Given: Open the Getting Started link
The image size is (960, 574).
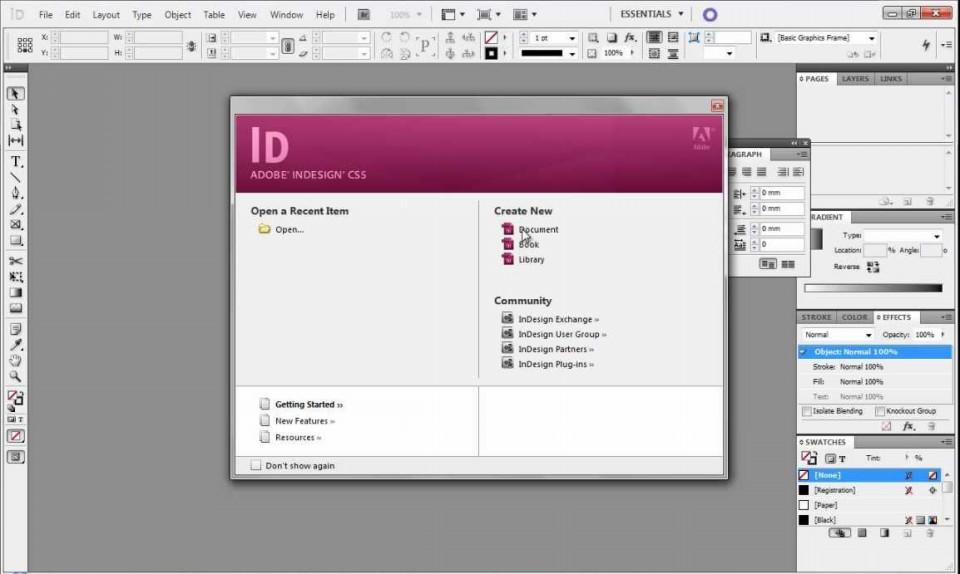Looking at the screenshot, I should tap(309, 404).
